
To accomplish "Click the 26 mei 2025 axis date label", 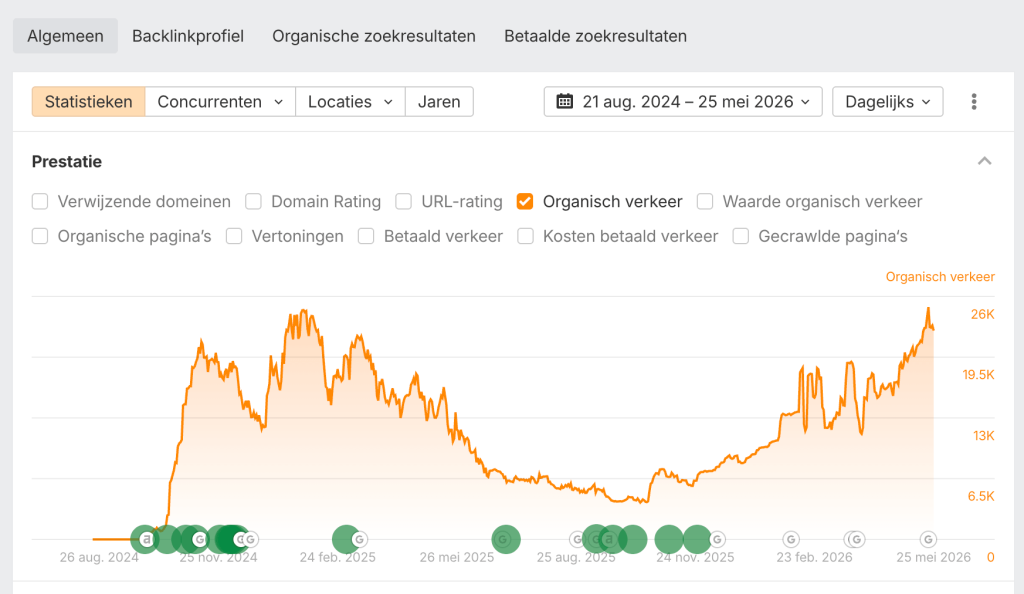I will pyautogui.click(x=456, y=557).
